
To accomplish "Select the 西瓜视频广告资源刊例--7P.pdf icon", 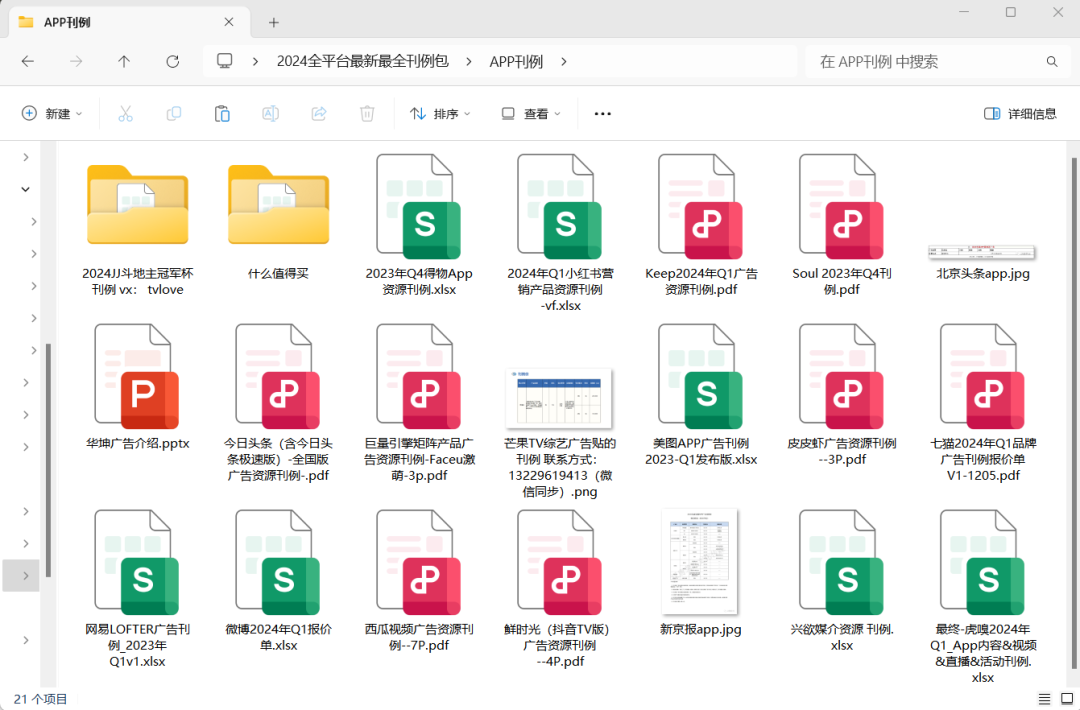I will tap(419, 563).
